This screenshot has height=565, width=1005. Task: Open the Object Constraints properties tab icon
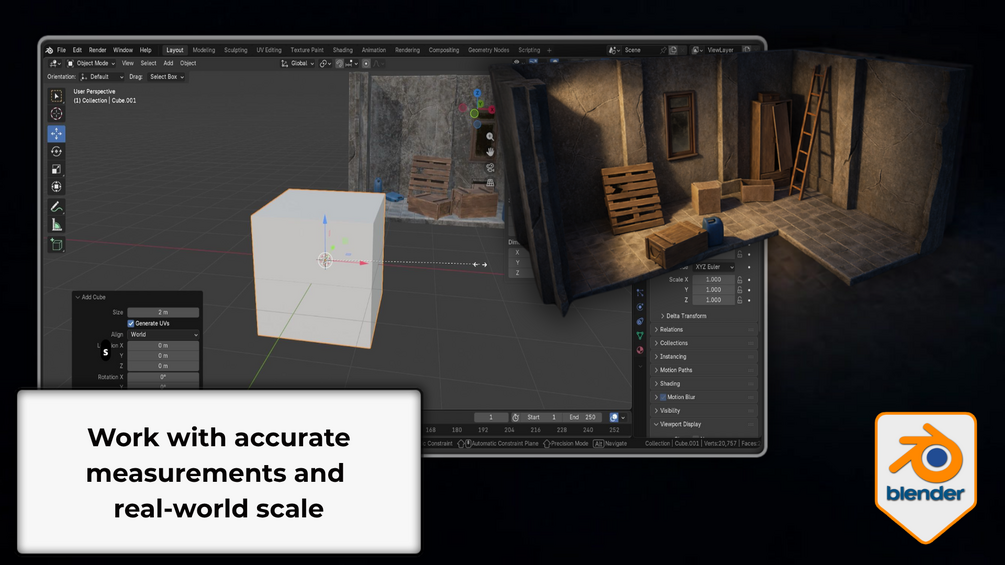point(640,322)
